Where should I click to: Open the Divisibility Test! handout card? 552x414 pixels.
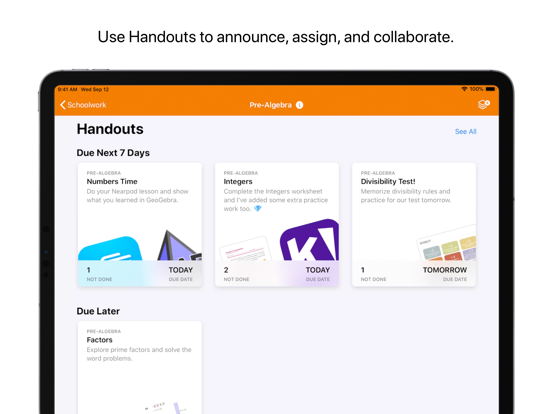(414, 225)
